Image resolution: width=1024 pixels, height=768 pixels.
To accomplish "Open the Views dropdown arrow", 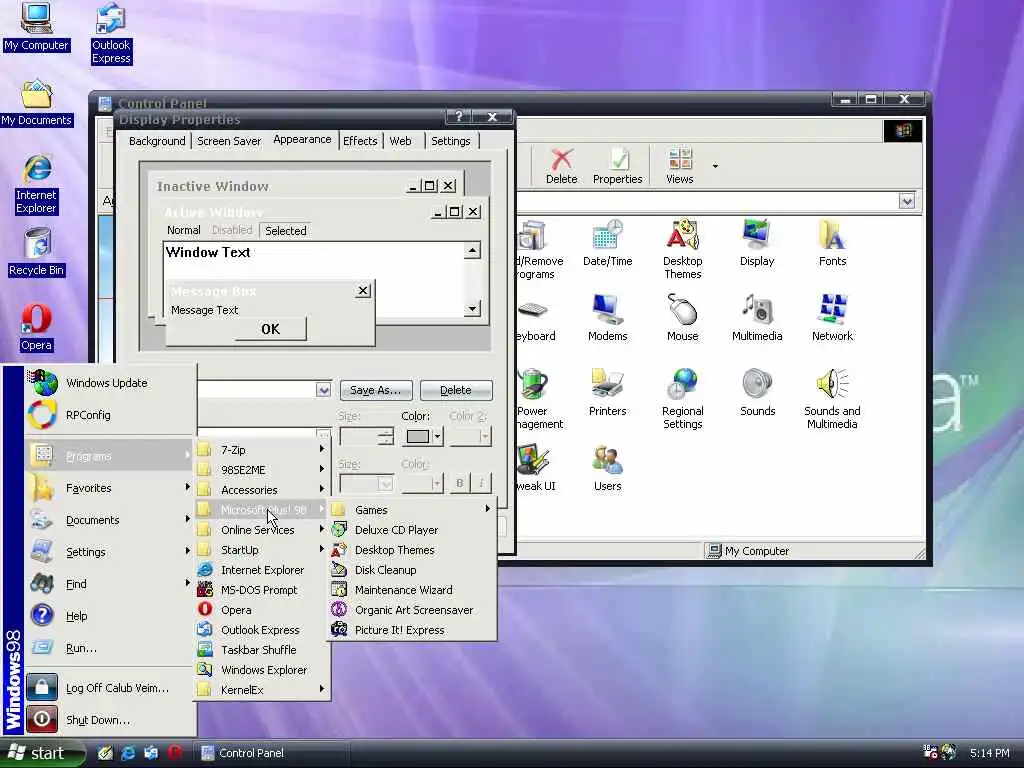I will (715, 167).
